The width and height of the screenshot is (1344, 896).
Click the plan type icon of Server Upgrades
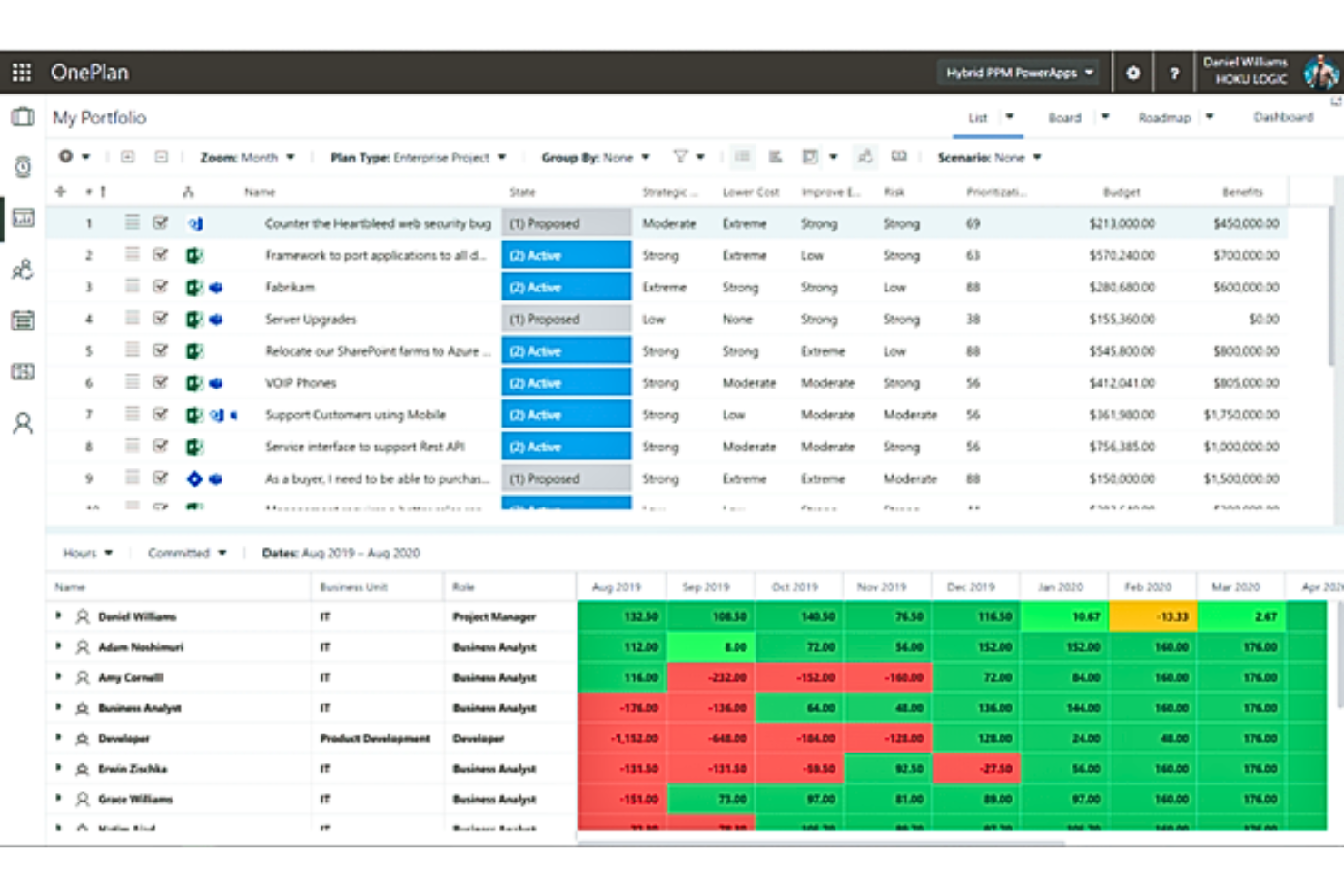(194, 319)
